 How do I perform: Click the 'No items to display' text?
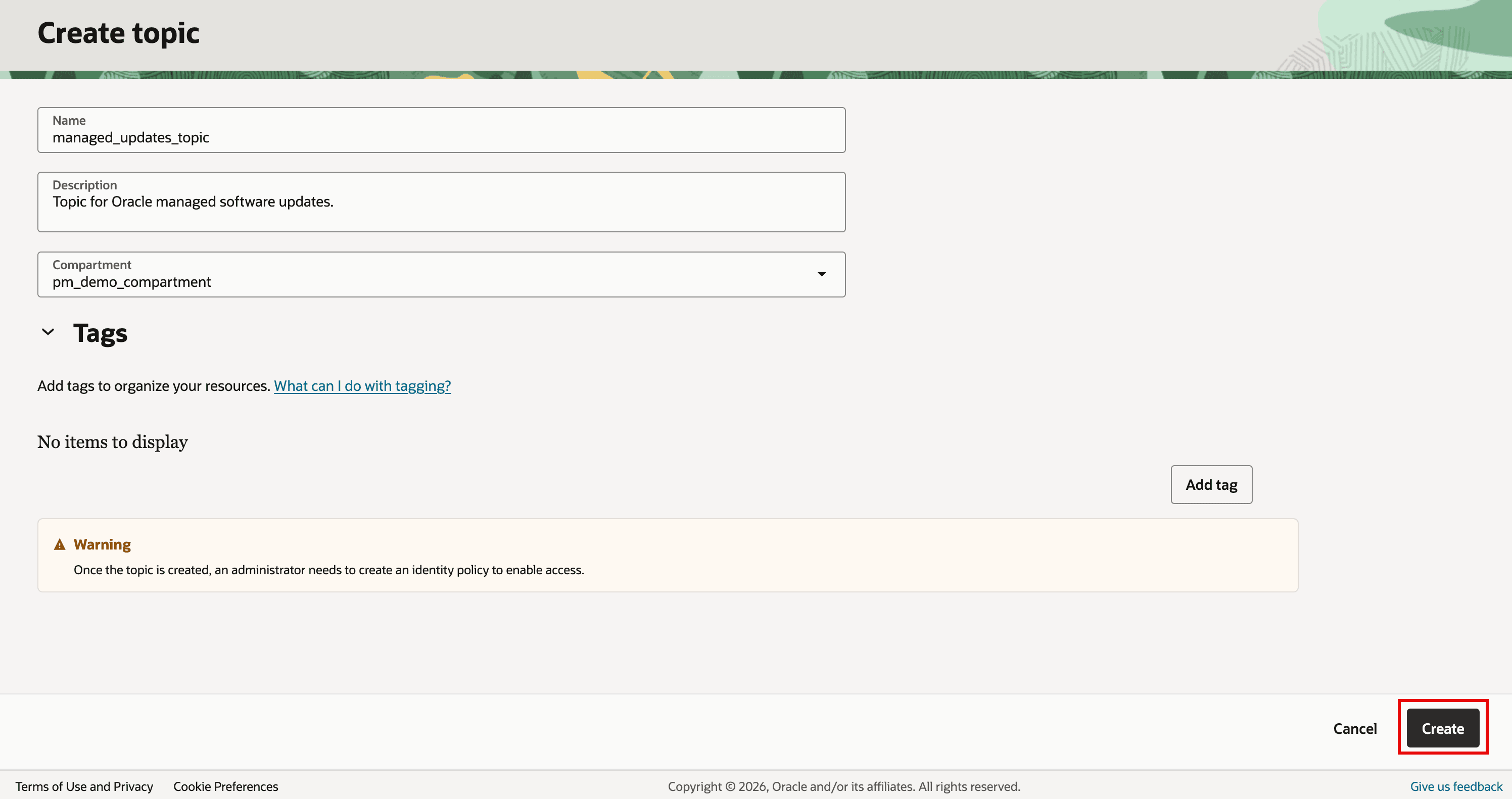(x=113, y=442)
